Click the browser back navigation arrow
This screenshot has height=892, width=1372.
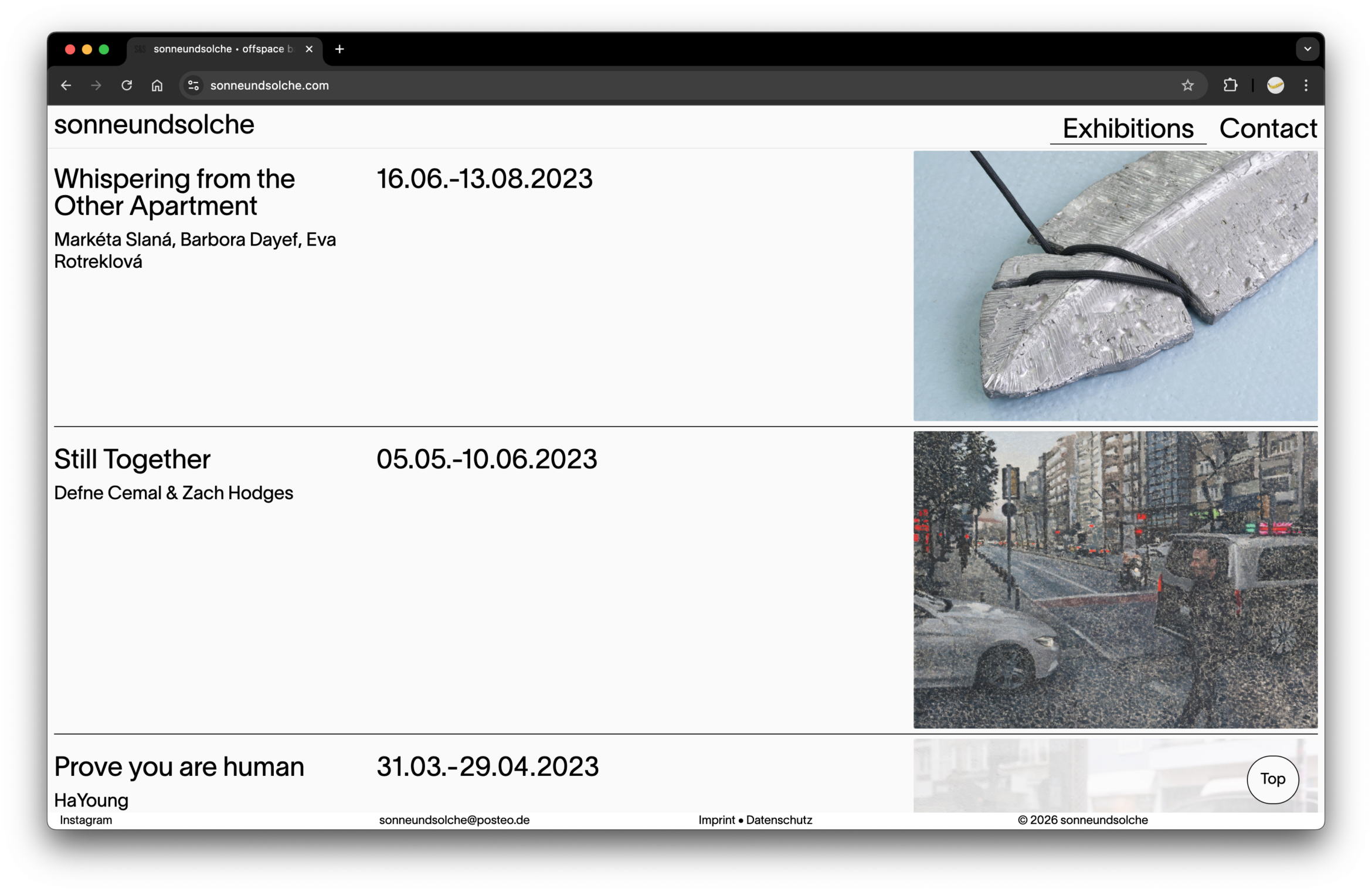pyautogui.click(x=66, y=86)
